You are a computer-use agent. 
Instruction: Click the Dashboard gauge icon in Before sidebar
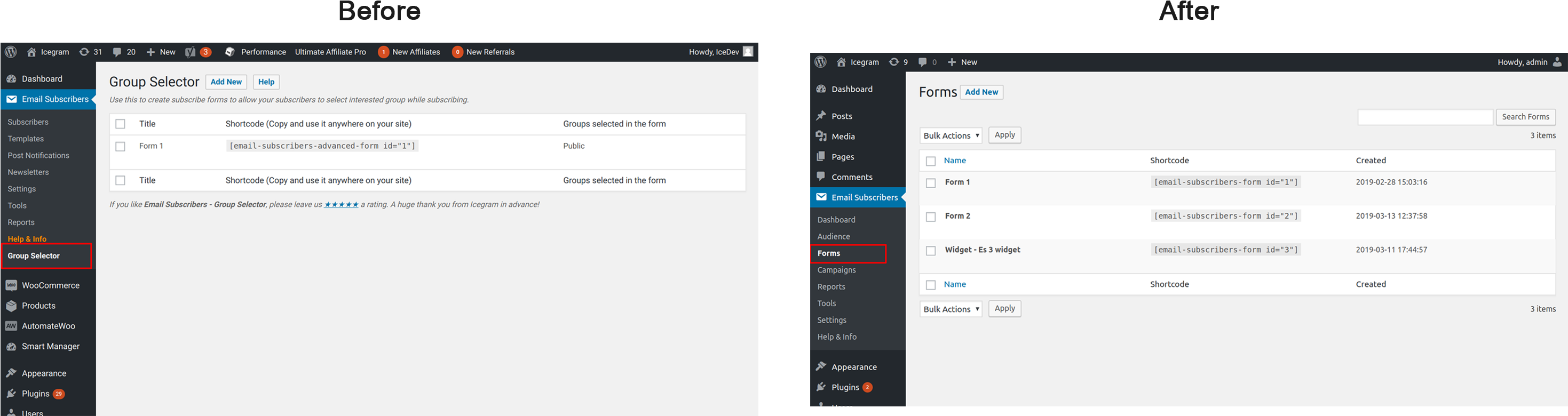[11, 78]
